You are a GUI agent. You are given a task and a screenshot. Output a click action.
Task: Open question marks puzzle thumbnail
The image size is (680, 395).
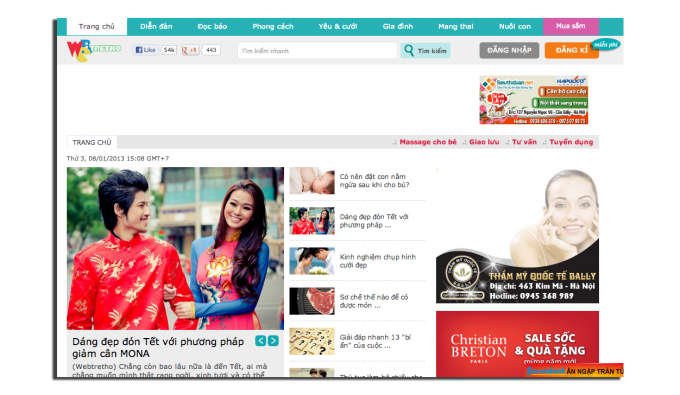312,341
